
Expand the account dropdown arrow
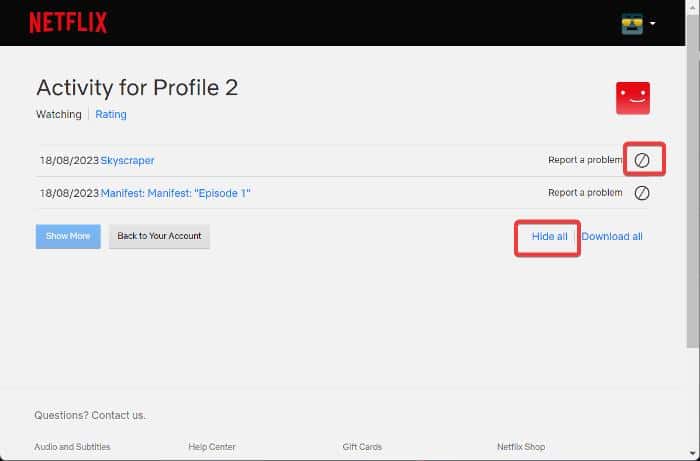click(653, 24)
